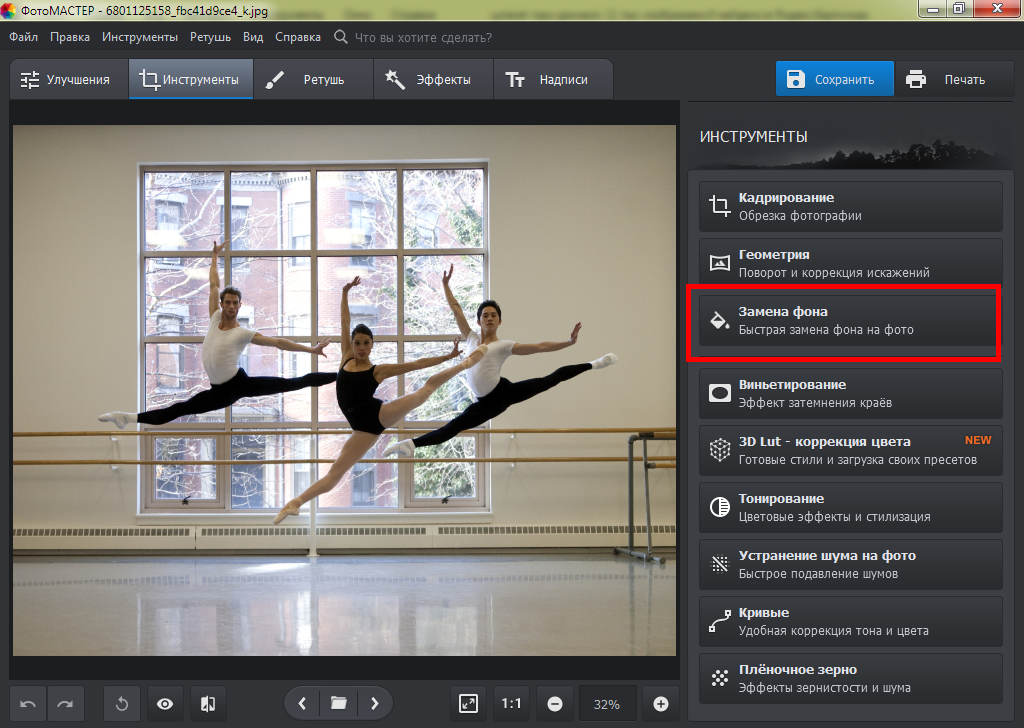Go to the next photo arrow
This screenshot has height=728, width=1024.
(x=374, y=704)
